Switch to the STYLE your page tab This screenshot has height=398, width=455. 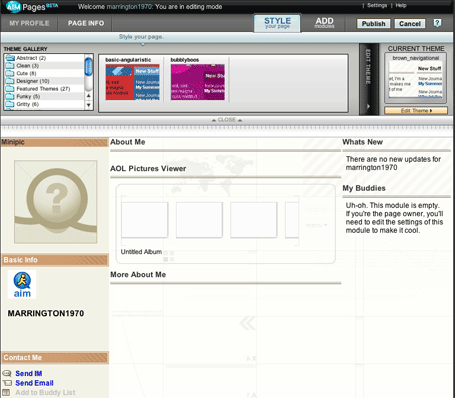click(x=277, y=23)
